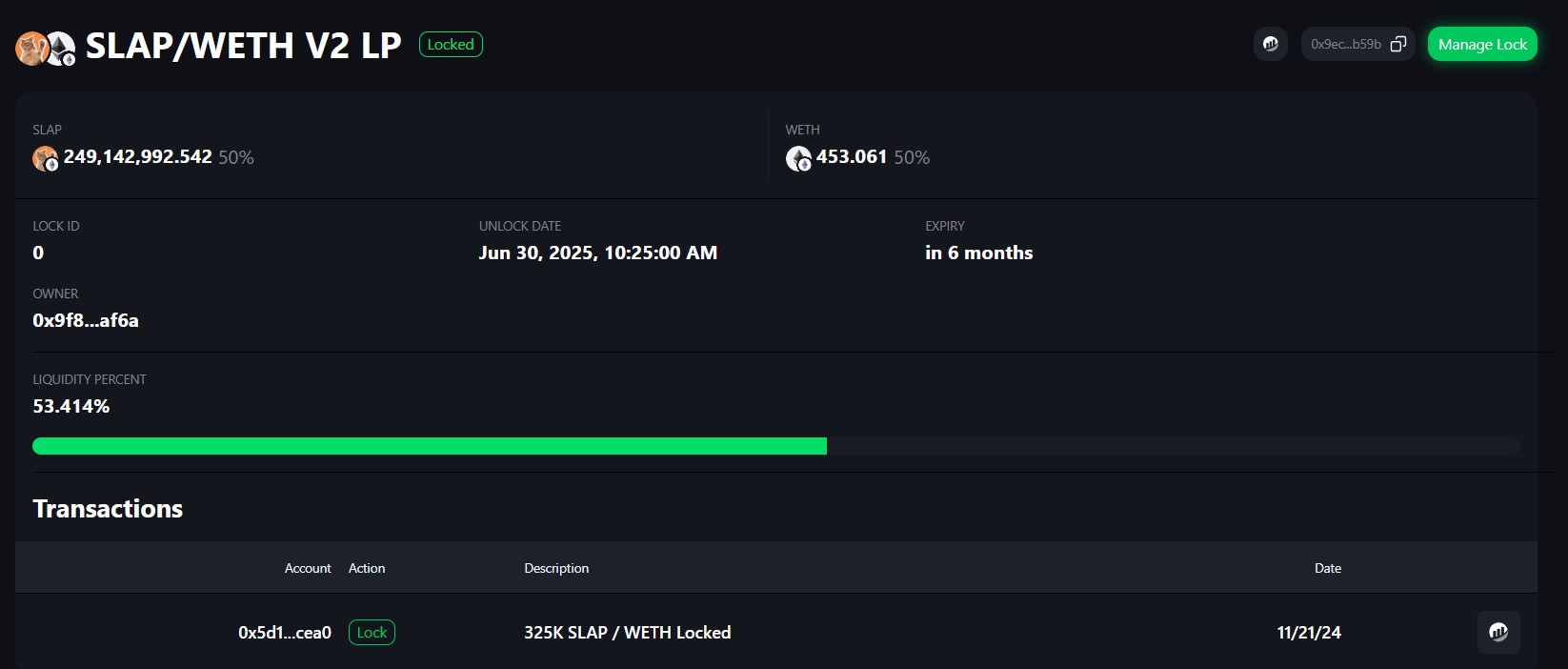Click the SLAP/WETH pair logo icon

coord(45,49)
